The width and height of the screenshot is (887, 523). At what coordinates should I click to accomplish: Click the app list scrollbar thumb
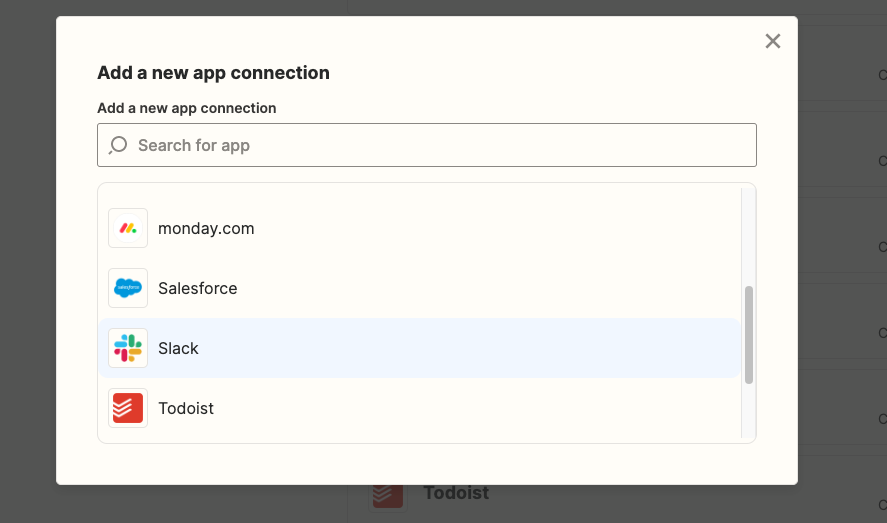[749, 334]
